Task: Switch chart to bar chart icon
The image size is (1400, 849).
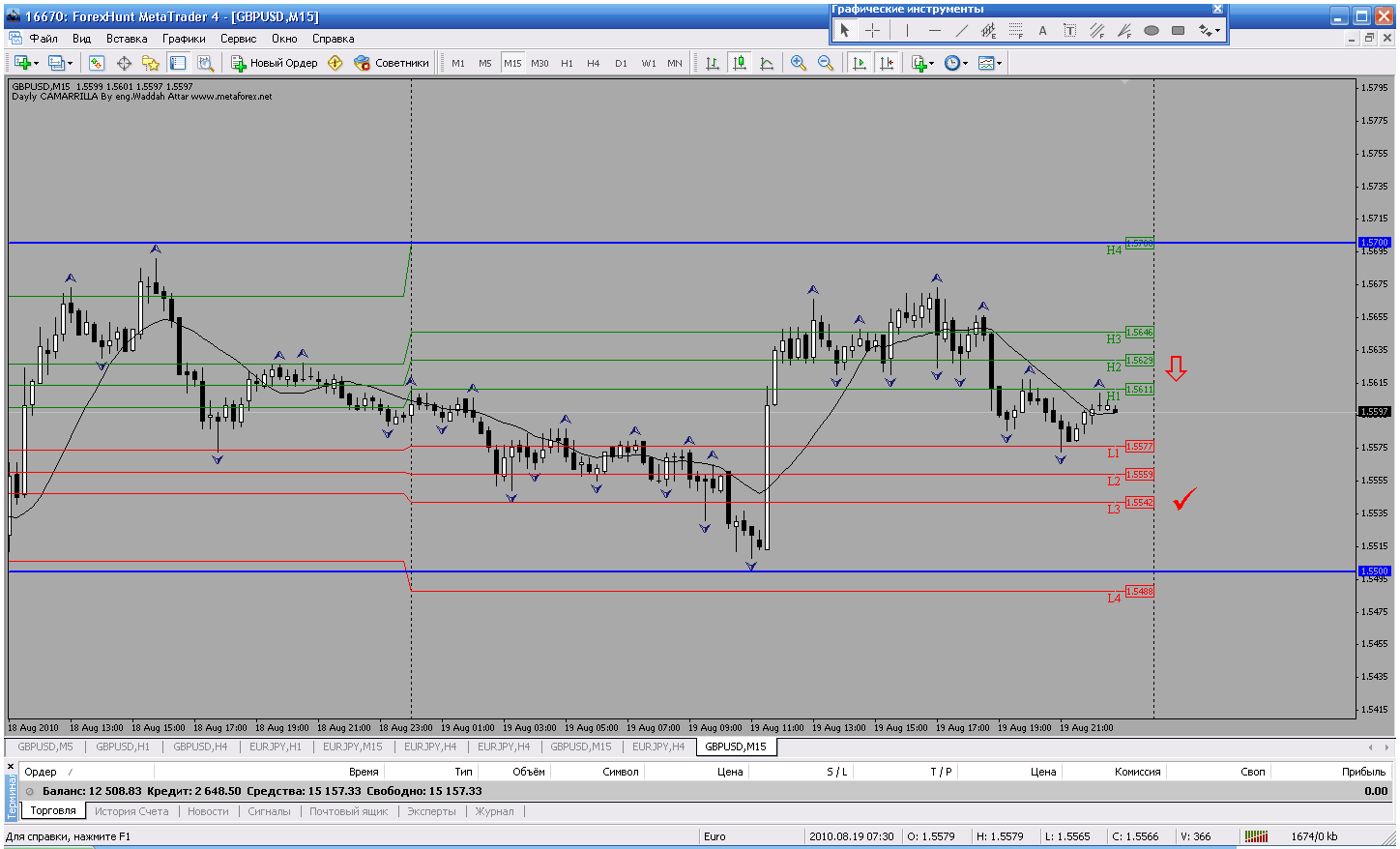Action: tap(713, 63)
